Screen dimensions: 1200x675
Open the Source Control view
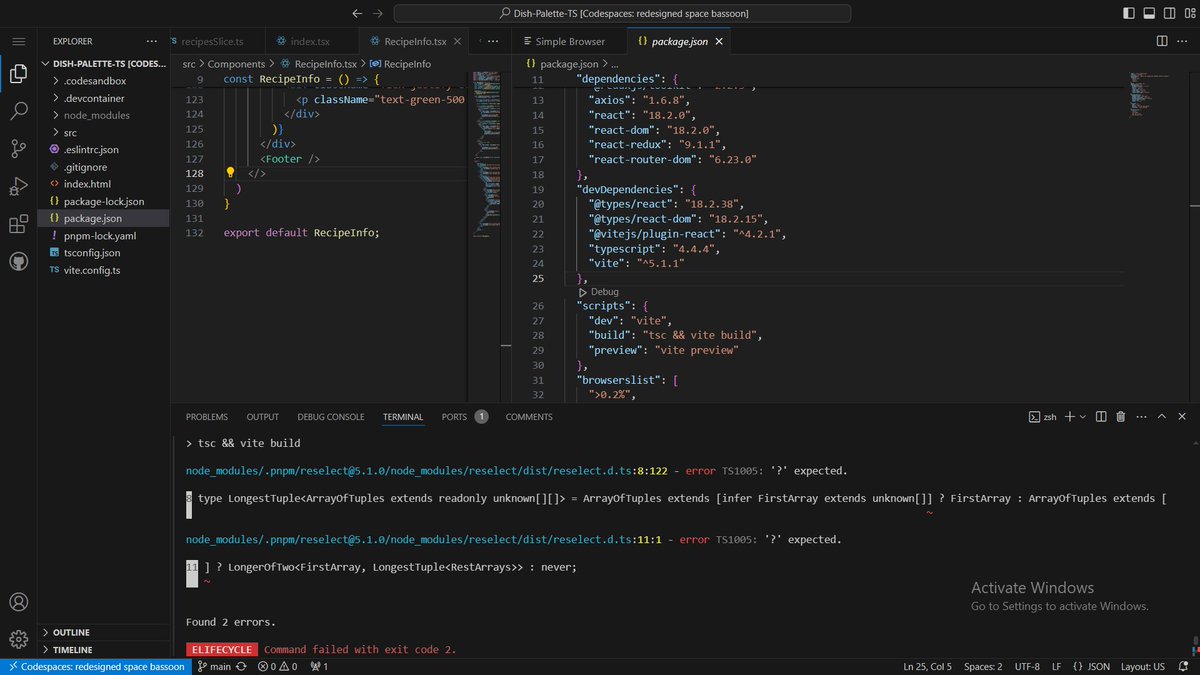point(18,149)
